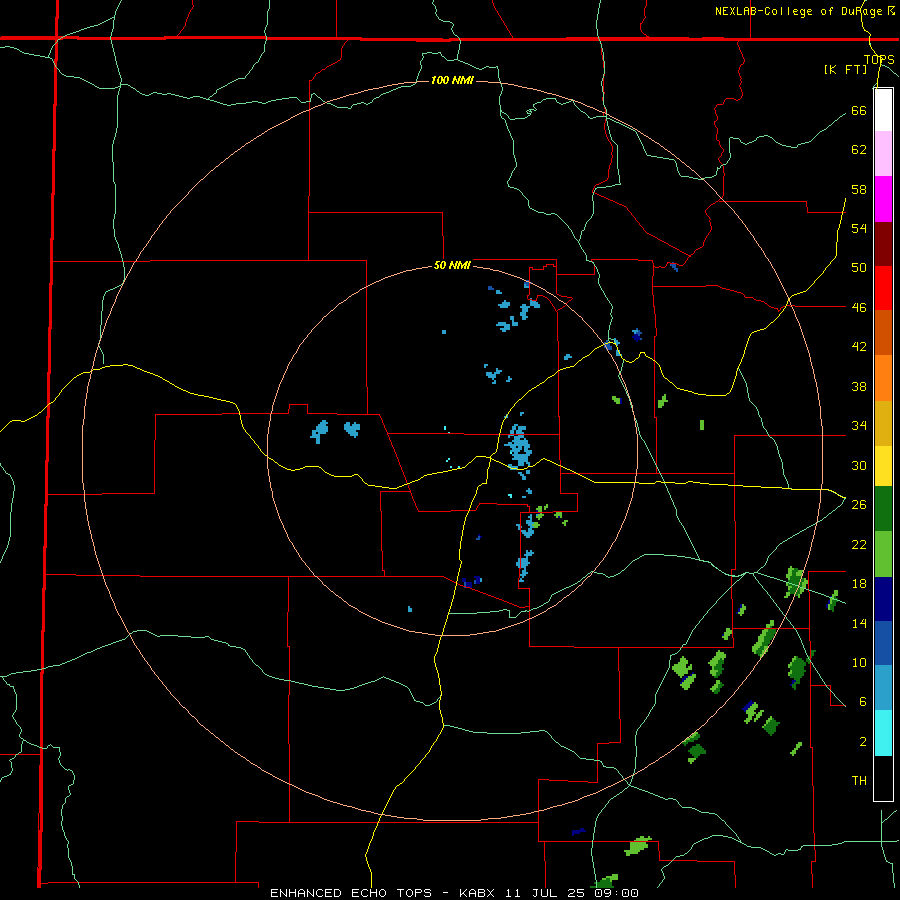Click the light blue legend color band

883,688
